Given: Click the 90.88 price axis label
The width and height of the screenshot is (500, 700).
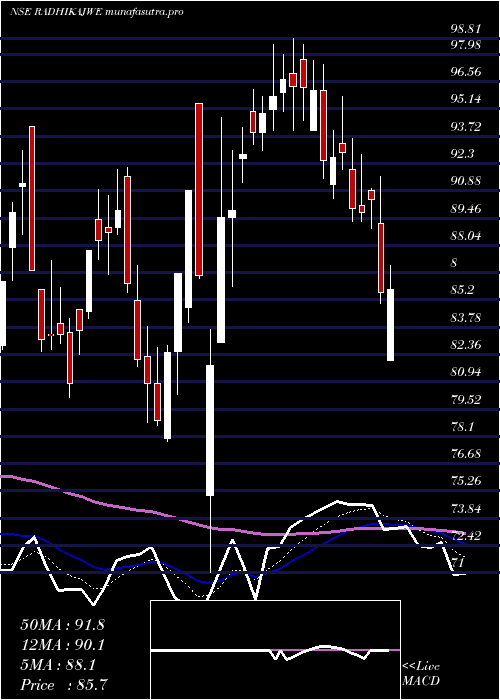Looking at the screenshot, I should [x=466, y=181].
